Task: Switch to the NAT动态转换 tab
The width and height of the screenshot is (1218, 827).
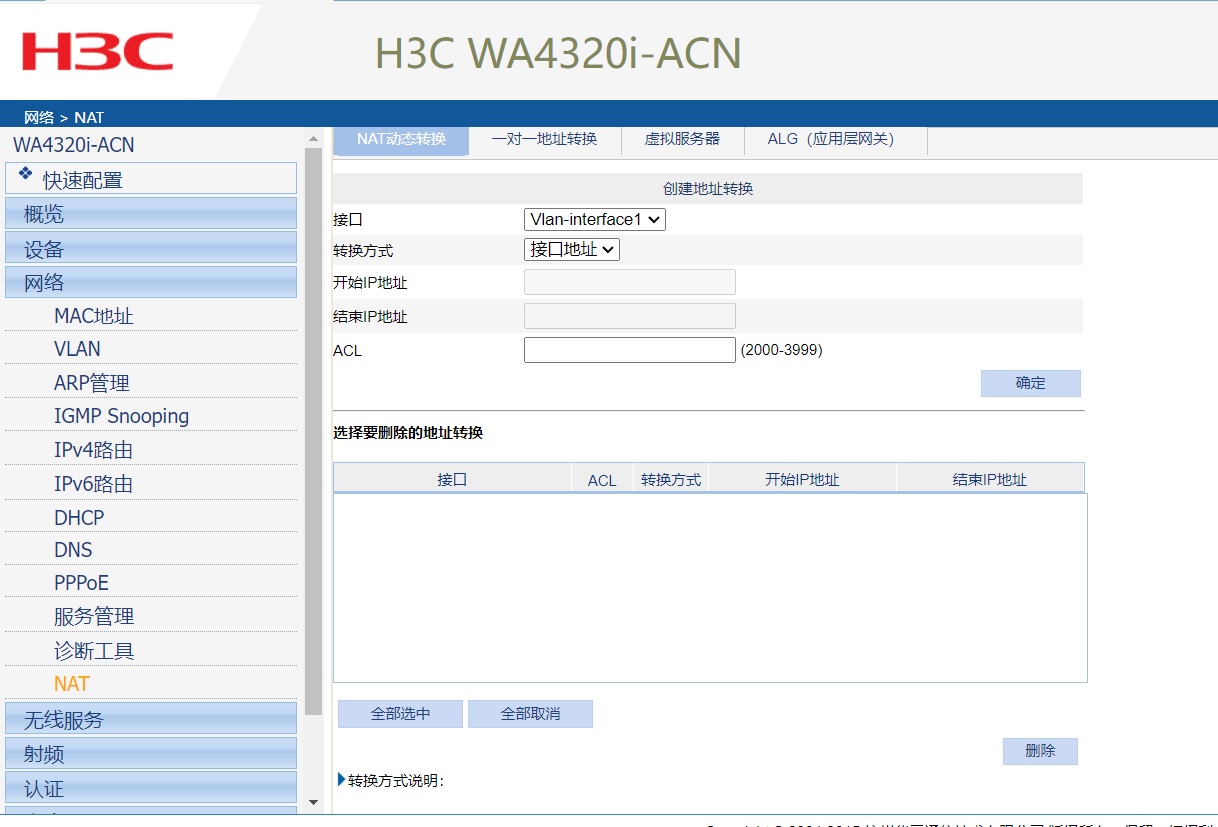Action: (x=401, y=139)
